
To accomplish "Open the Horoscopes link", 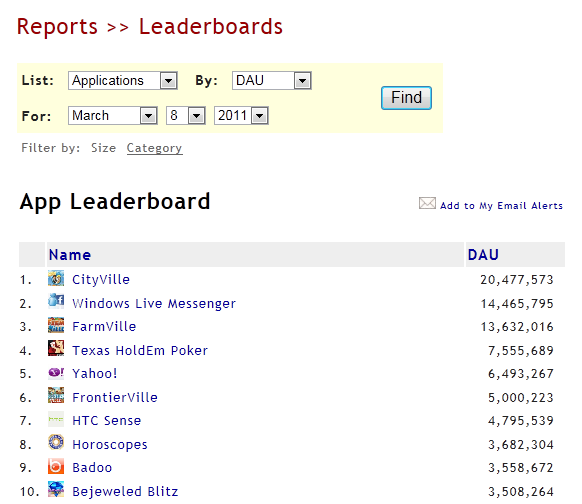I will pos(110,445).
